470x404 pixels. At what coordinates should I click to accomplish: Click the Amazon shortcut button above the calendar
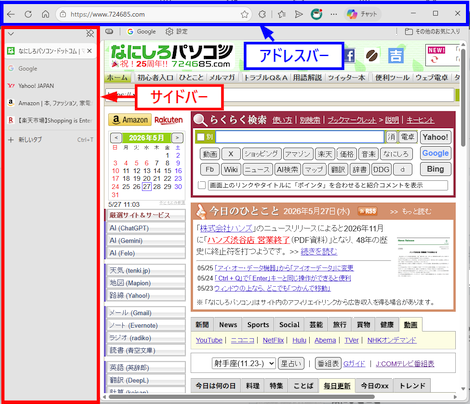pyautogui.click(x=130, y=120)
